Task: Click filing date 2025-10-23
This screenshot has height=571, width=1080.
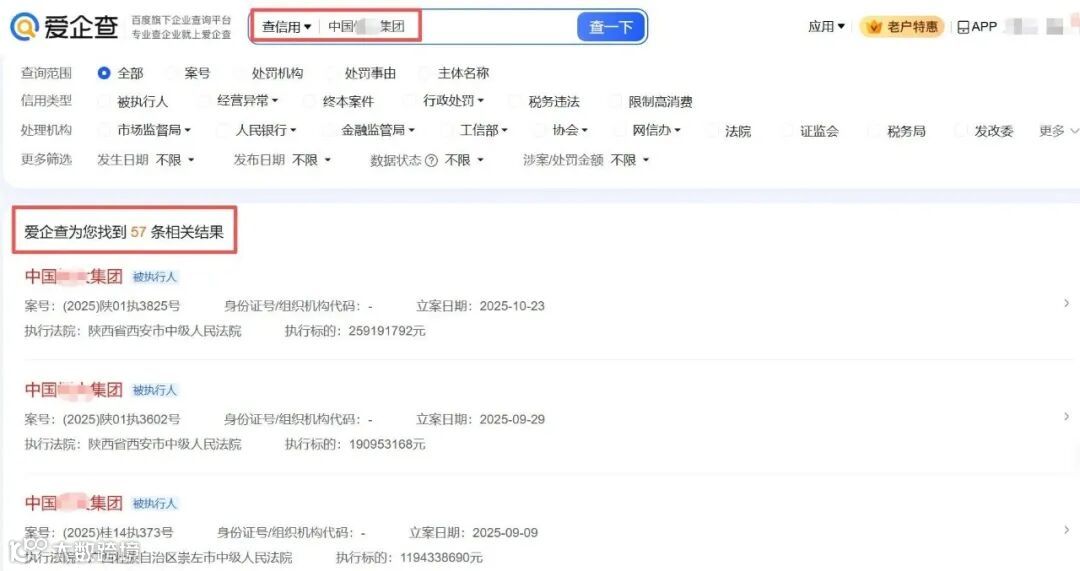Action: point(512,306)
